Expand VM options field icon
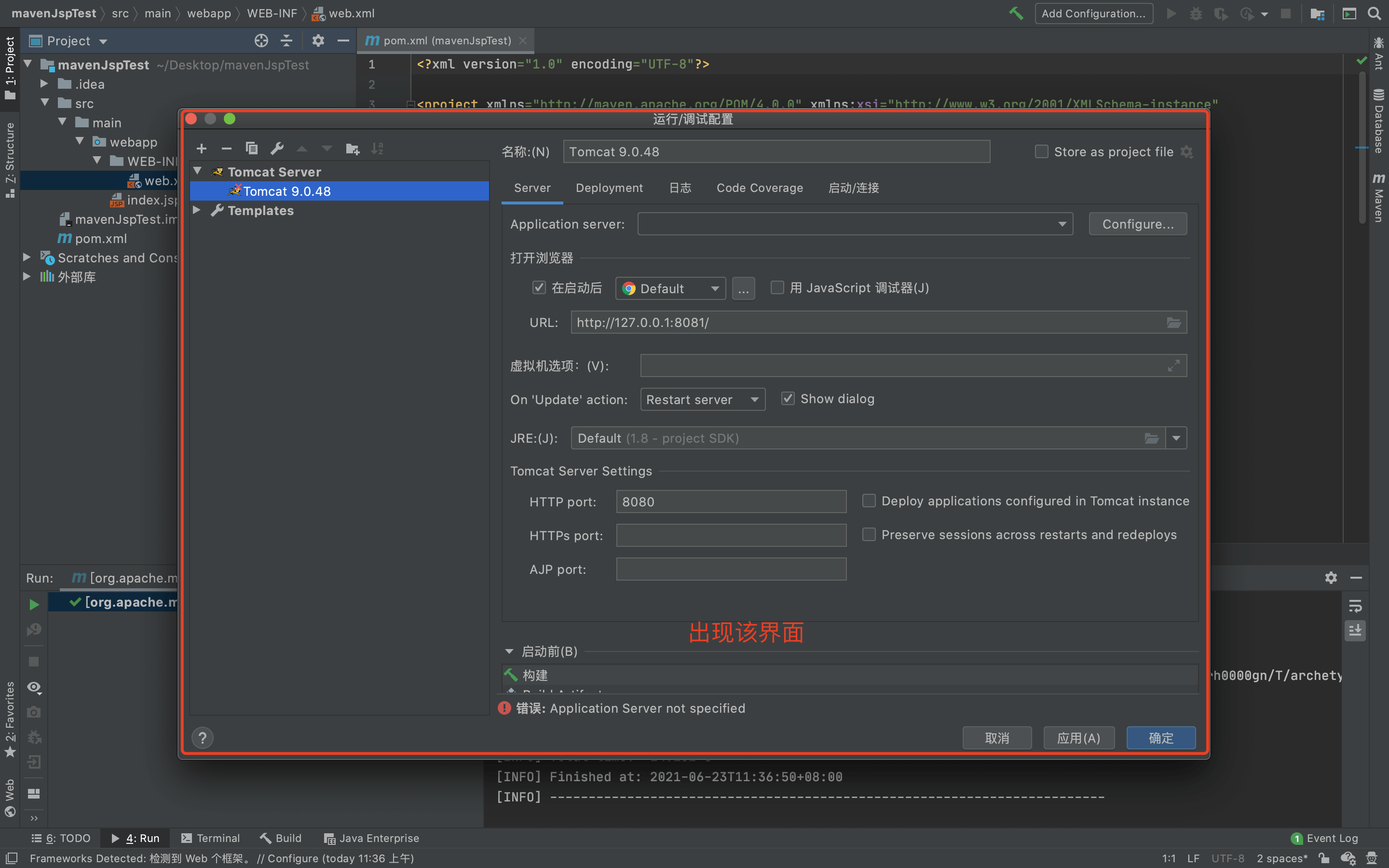 (x=1174, y=366)
